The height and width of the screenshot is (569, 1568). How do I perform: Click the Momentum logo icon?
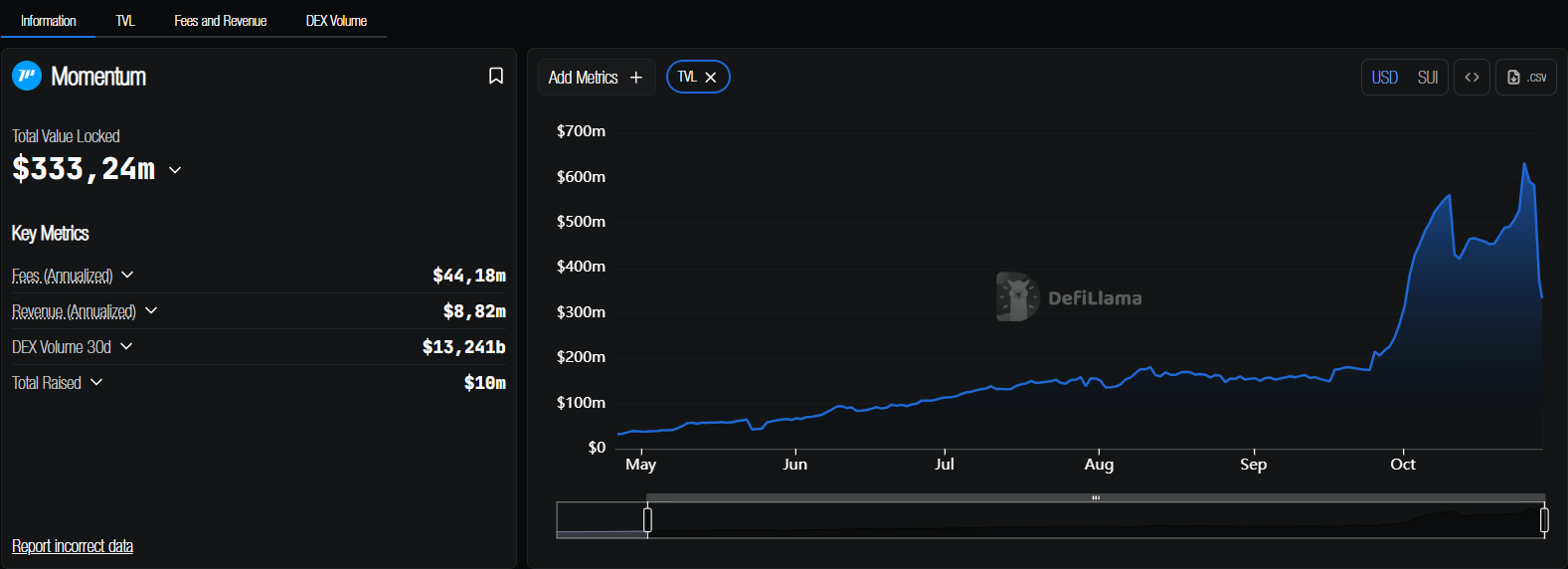pos(27,77)
